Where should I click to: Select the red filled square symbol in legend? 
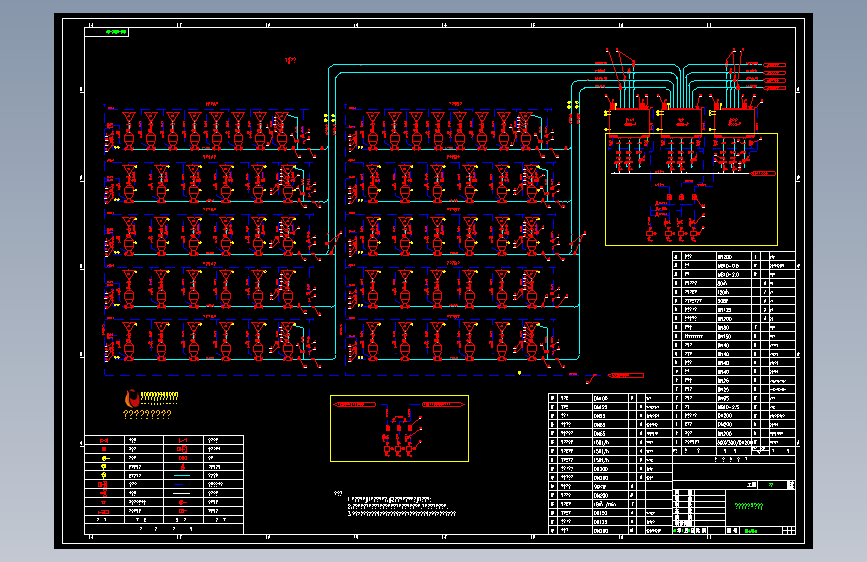[x=103, y=449]
